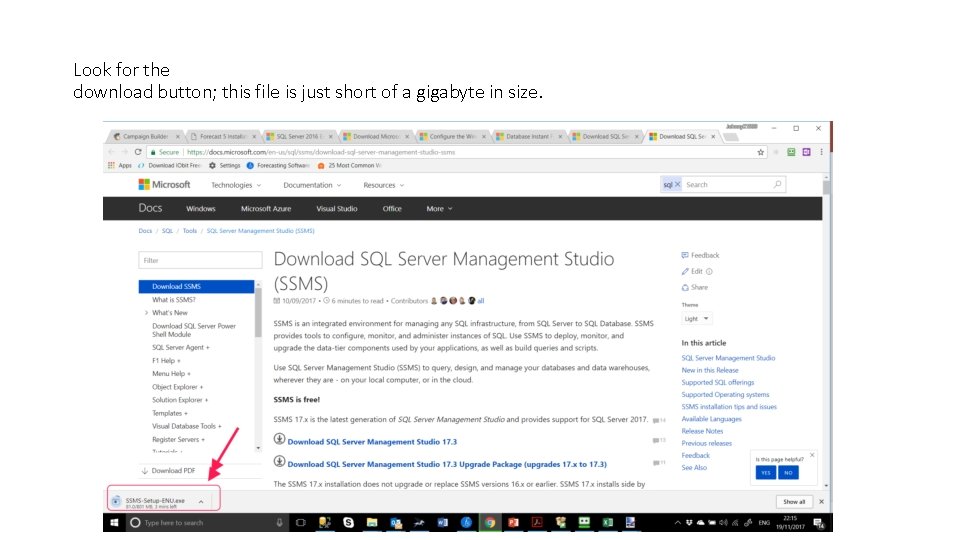
Task: Remove the sql search scope tag
Action: pos(677,184)
